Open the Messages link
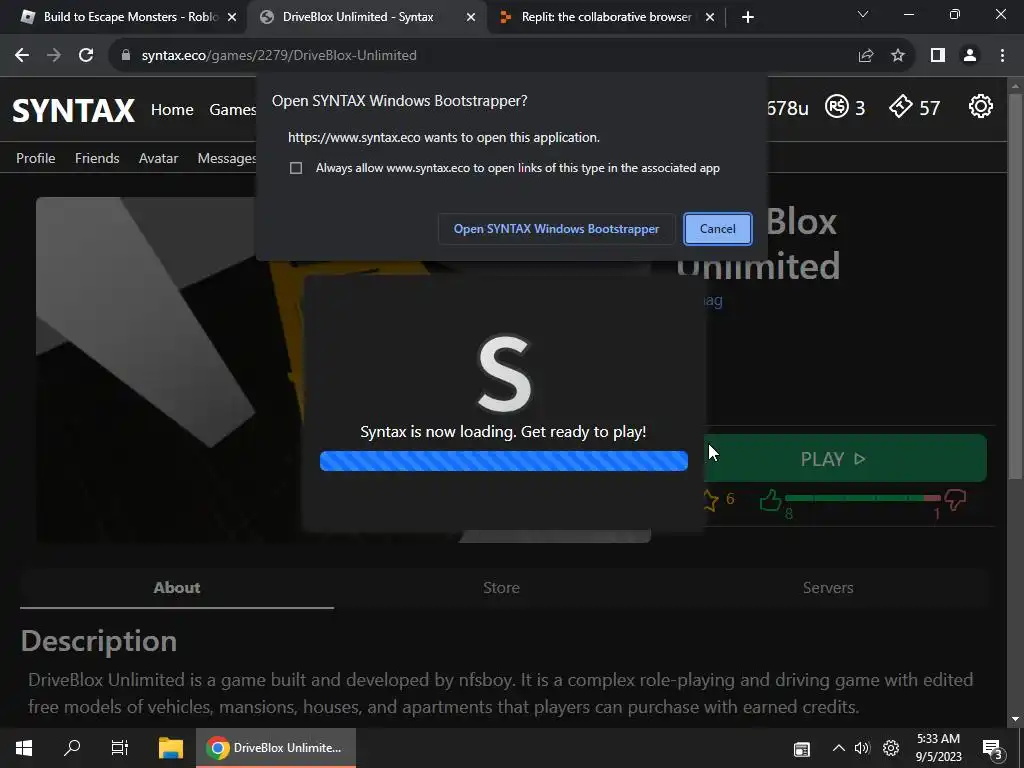This screenshot has width=1024, height=768. coord(227,158)
